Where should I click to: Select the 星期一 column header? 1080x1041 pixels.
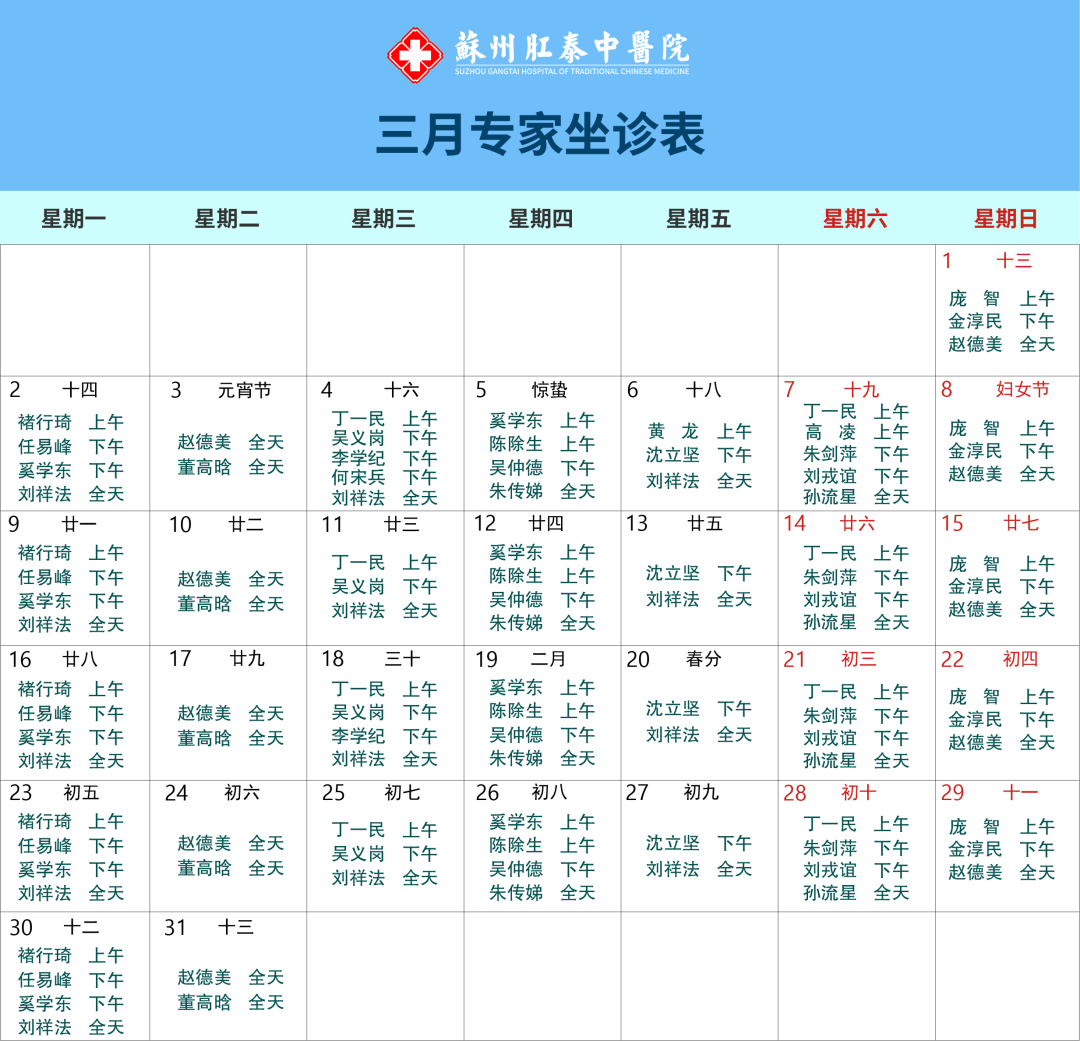pyautogui.click(x=75, y=219)
